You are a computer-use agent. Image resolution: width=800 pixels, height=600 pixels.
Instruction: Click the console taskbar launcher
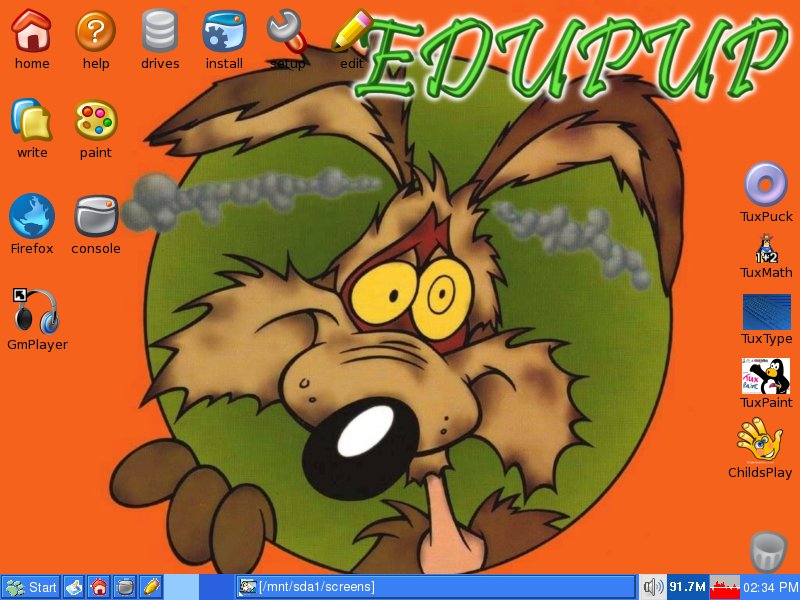(124, 587)
